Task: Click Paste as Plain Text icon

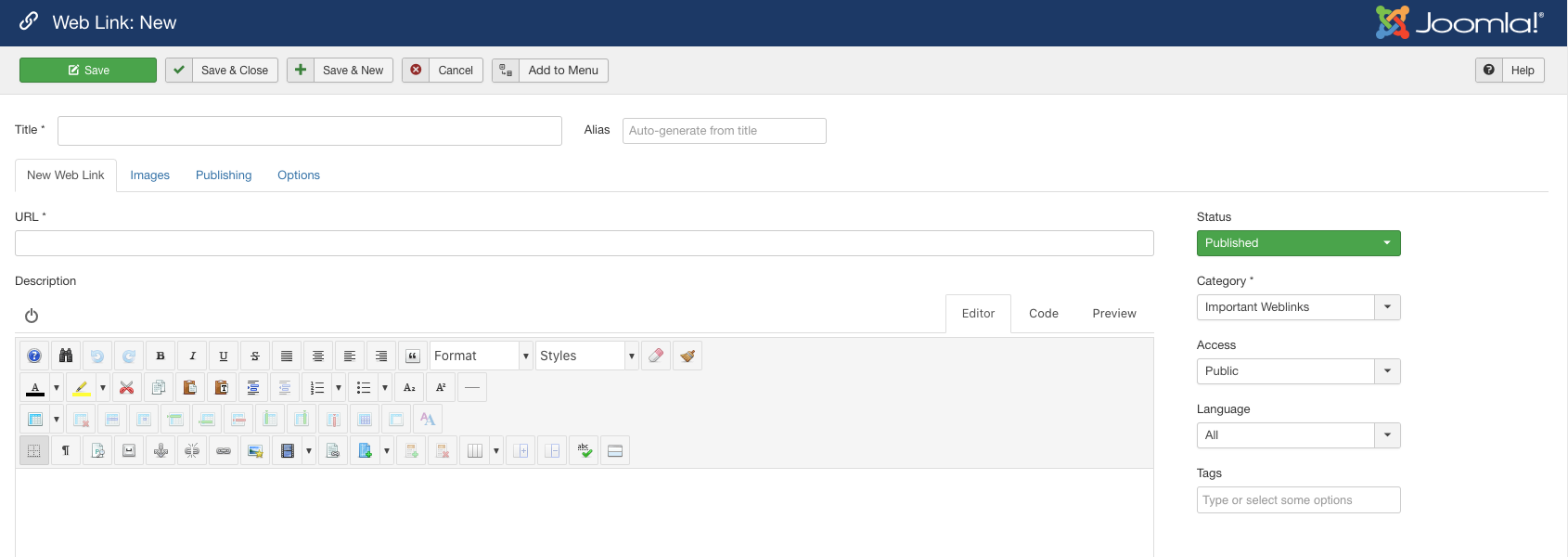Action: (222, 387)
